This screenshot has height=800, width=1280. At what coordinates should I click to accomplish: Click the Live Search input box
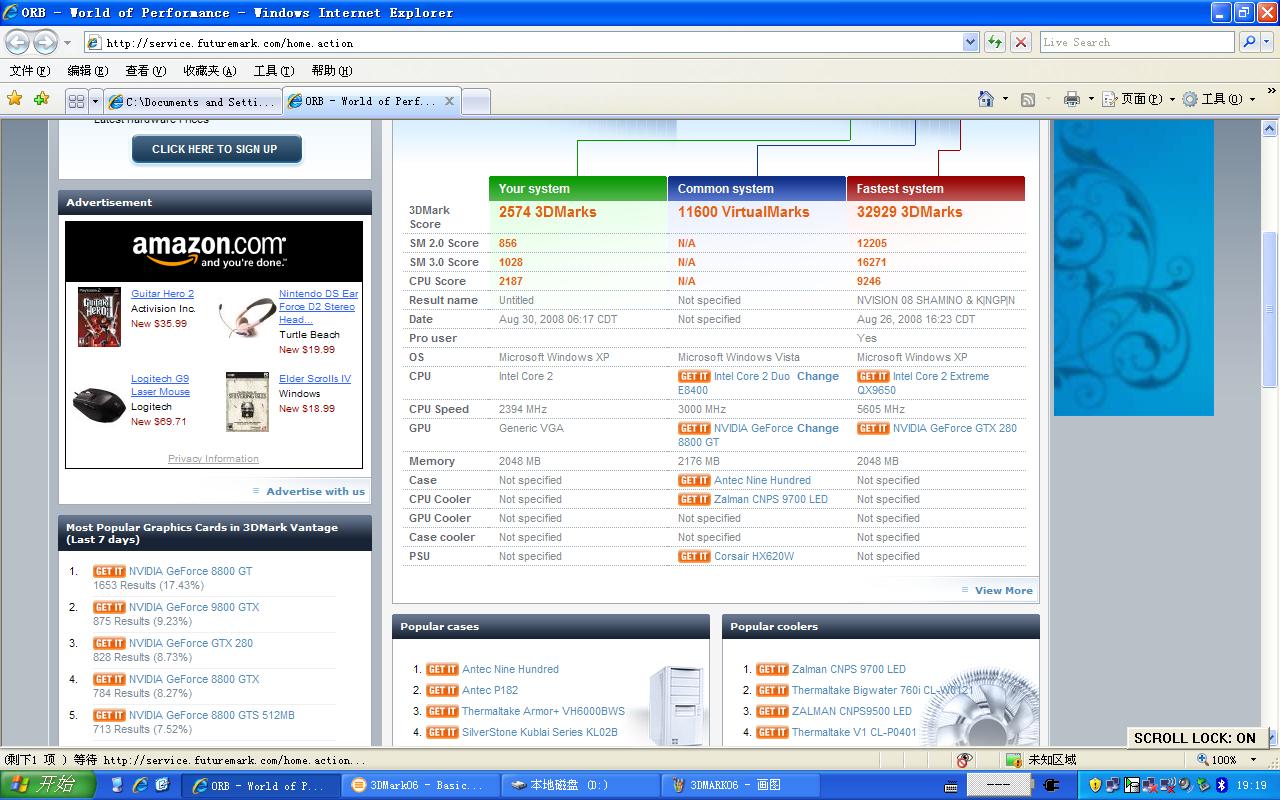[x=1137, y=42]
